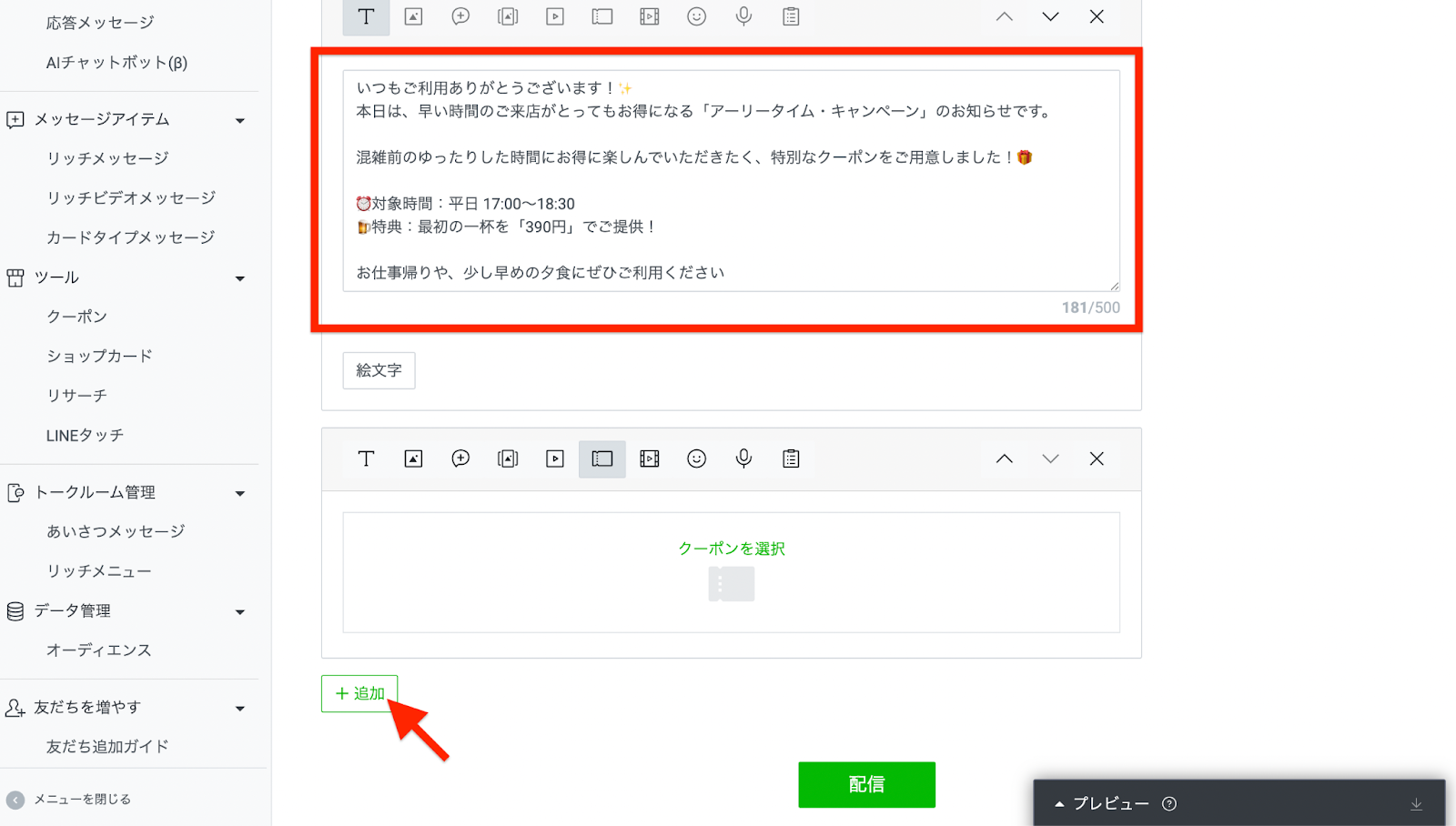The image size is (1456, 826).
Task: Pick the rich video message icon in lower toolbar
Action: [649, 458]
